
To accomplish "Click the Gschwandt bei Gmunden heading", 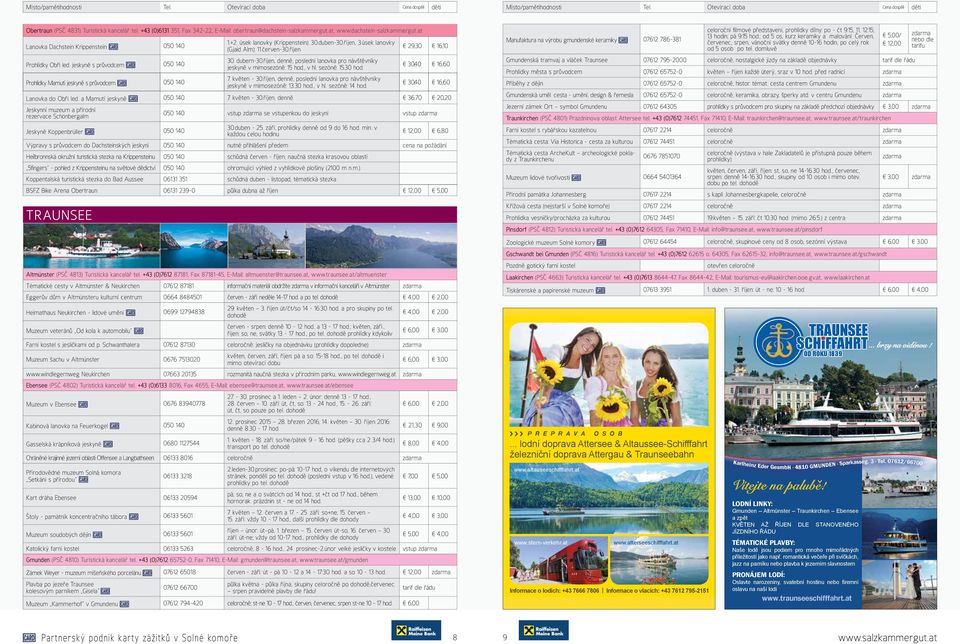I will click(719, 253).
